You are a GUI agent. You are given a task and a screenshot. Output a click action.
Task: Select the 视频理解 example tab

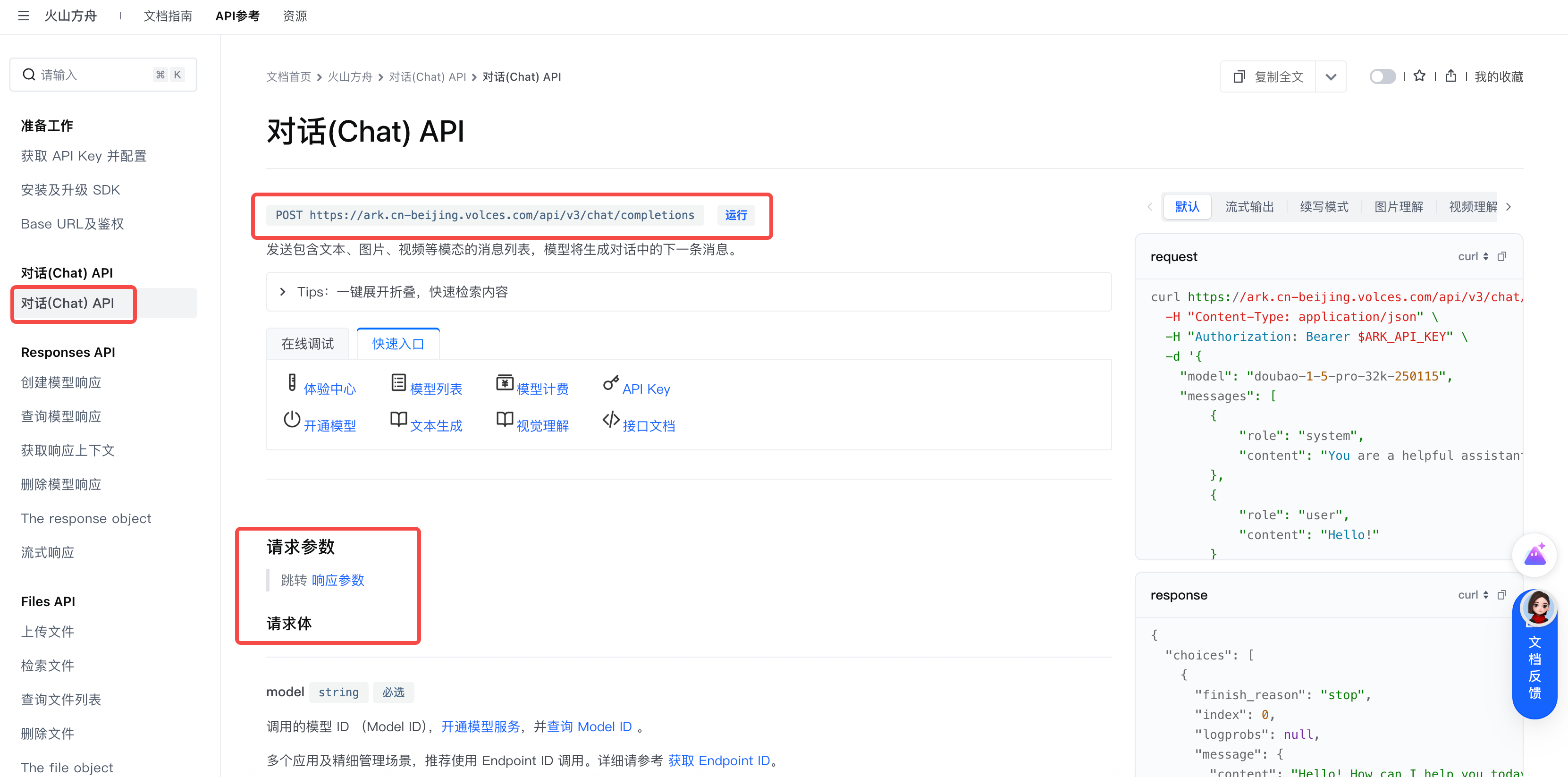pos(1473,207)
